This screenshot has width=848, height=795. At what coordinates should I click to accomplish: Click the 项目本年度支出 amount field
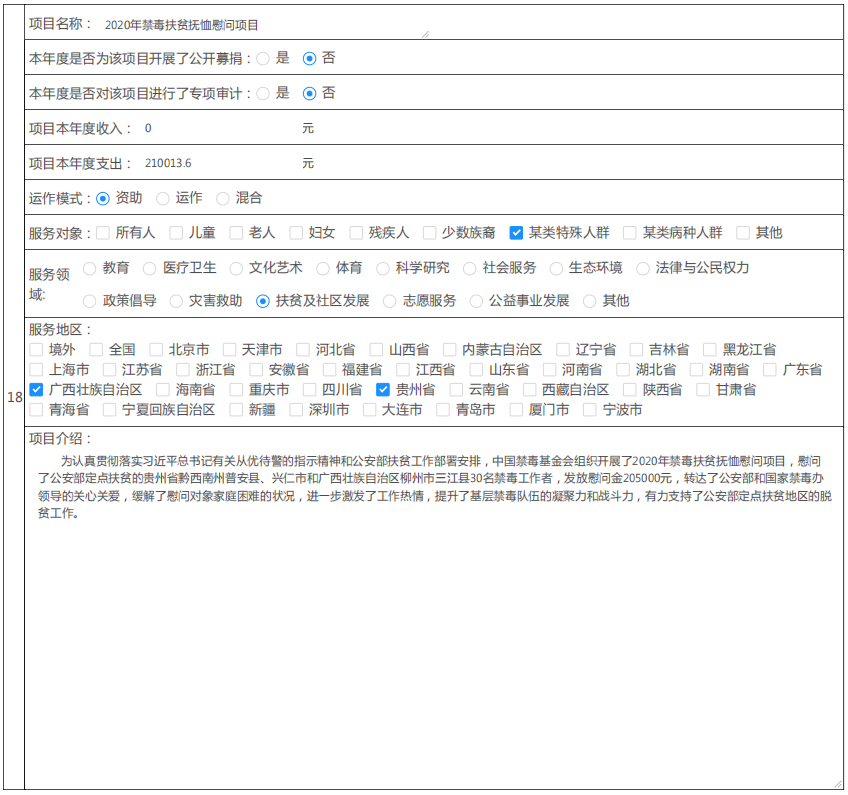point(218,163)
